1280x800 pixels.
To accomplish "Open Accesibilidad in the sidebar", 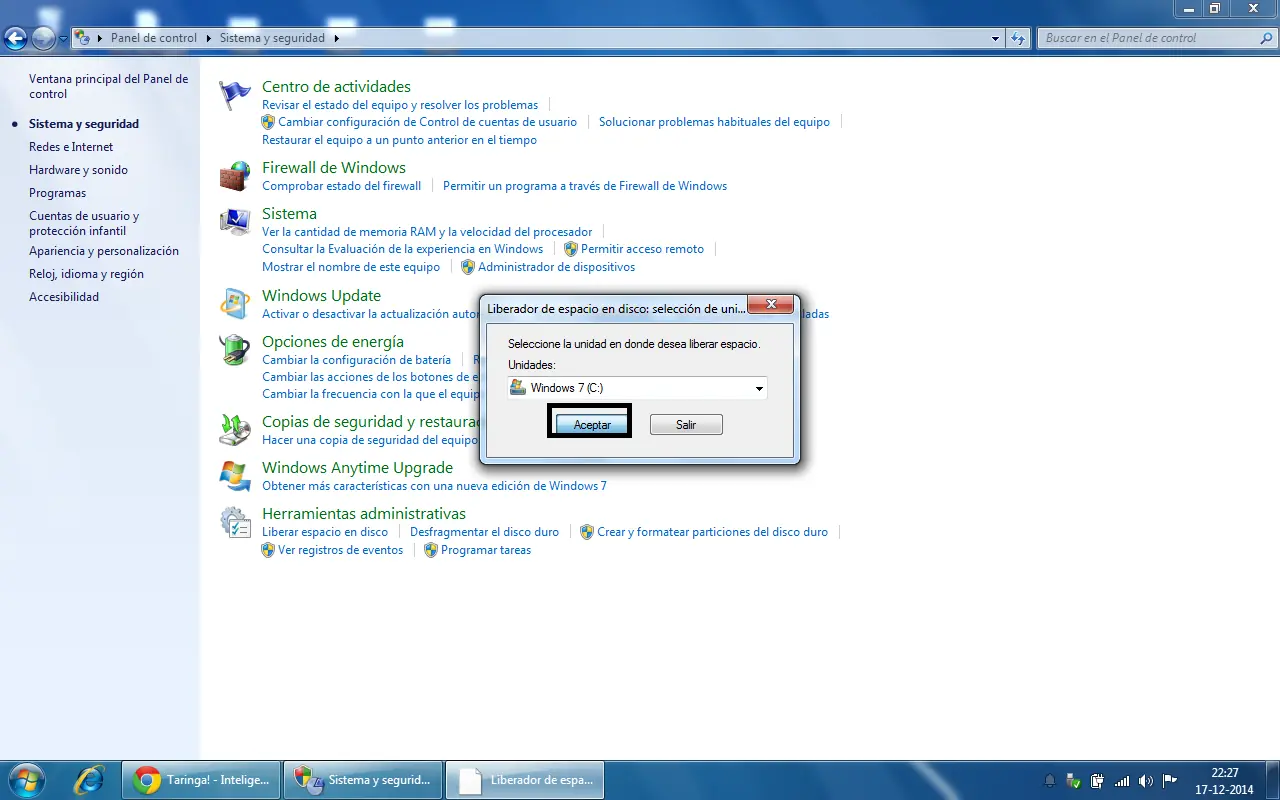I will coord(64,297).
